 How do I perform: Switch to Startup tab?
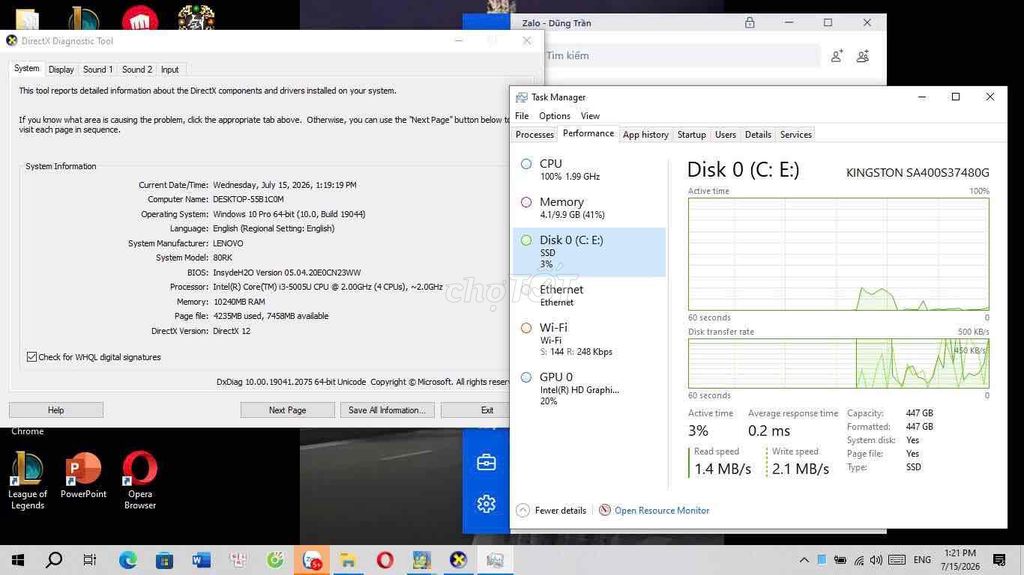(692, 135)
